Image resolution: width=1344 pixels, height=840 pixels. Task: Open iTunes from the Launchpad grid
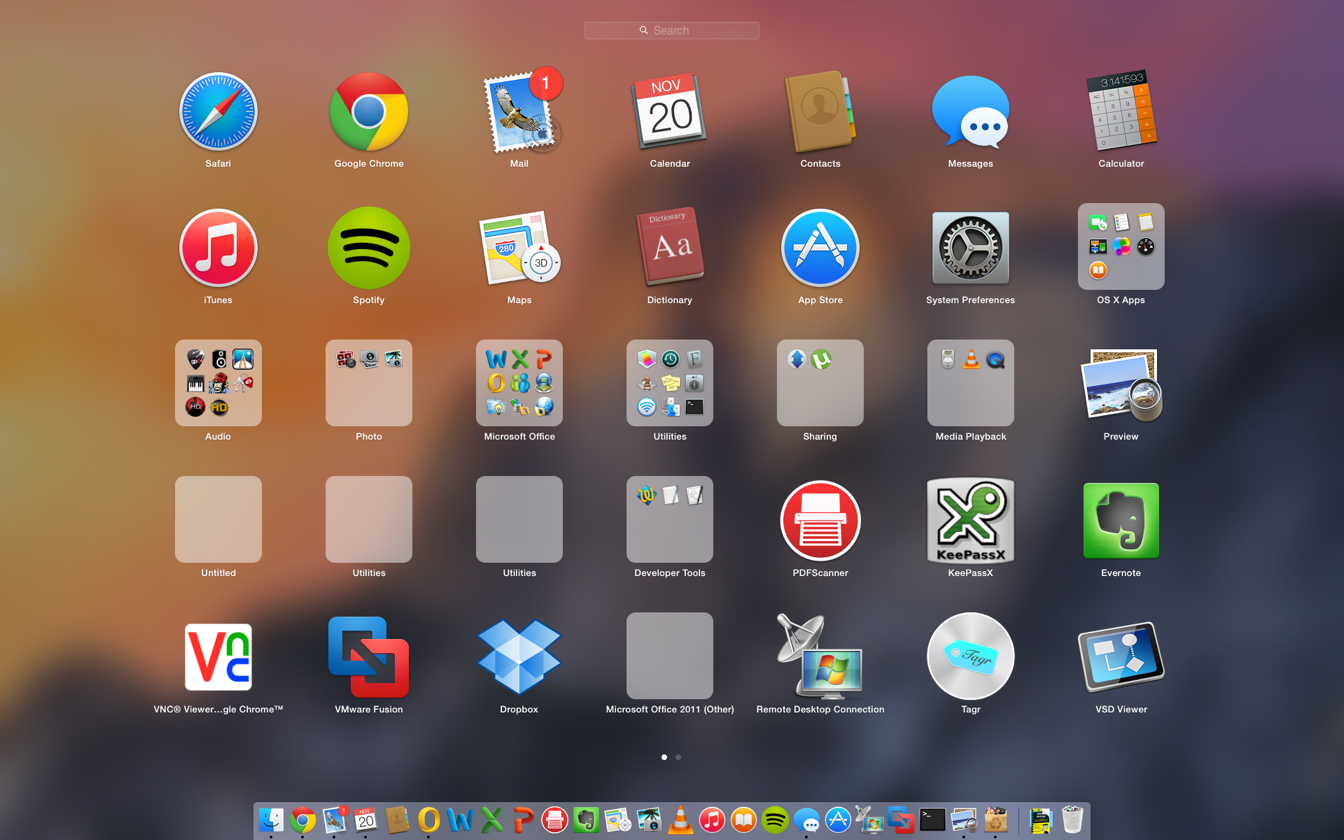click(x=218, y=248)
